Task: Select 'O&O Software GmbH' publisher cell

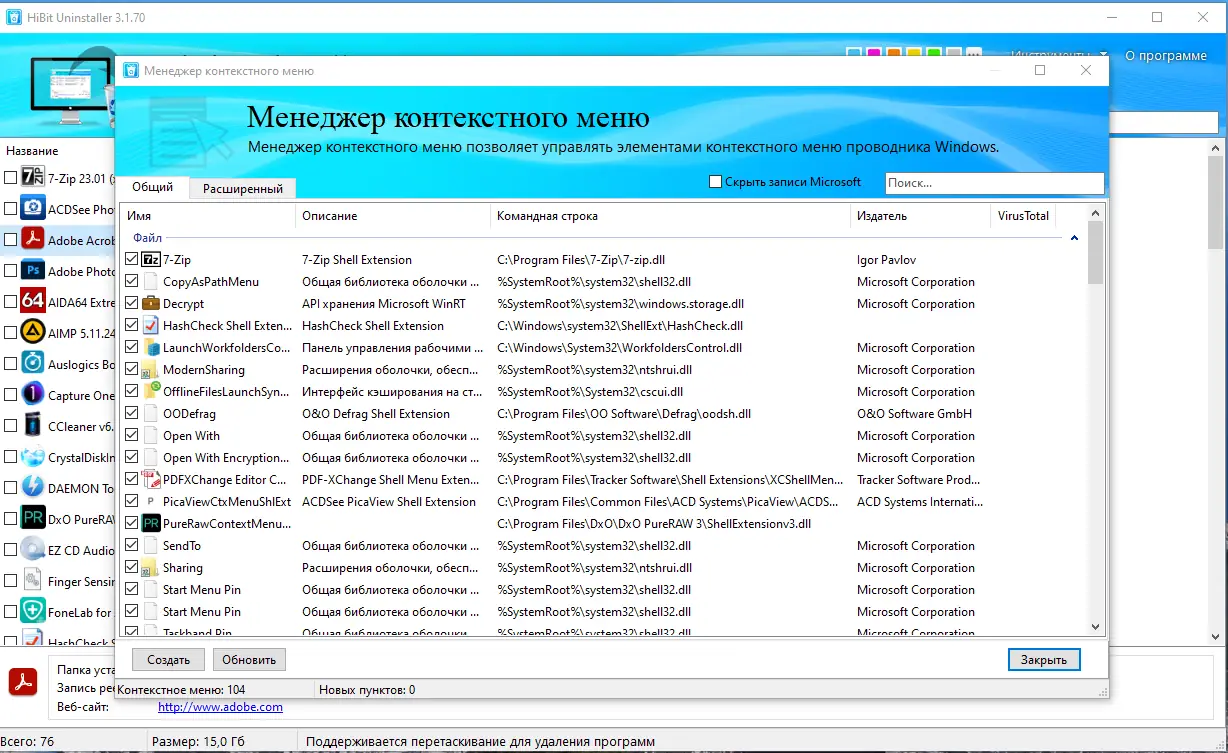Action: (x=914, y=414)
